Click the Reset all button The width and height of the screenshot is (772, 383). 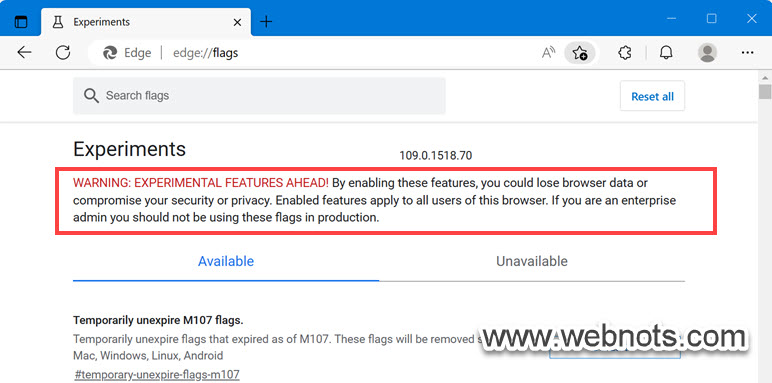click(x=652, y=96)
